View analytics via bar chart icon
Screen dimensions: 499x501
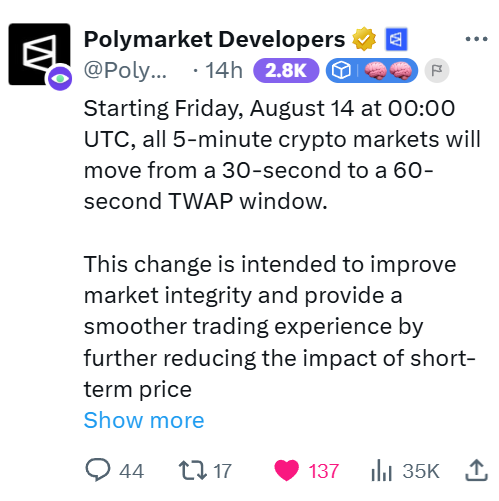click(381, 470)
